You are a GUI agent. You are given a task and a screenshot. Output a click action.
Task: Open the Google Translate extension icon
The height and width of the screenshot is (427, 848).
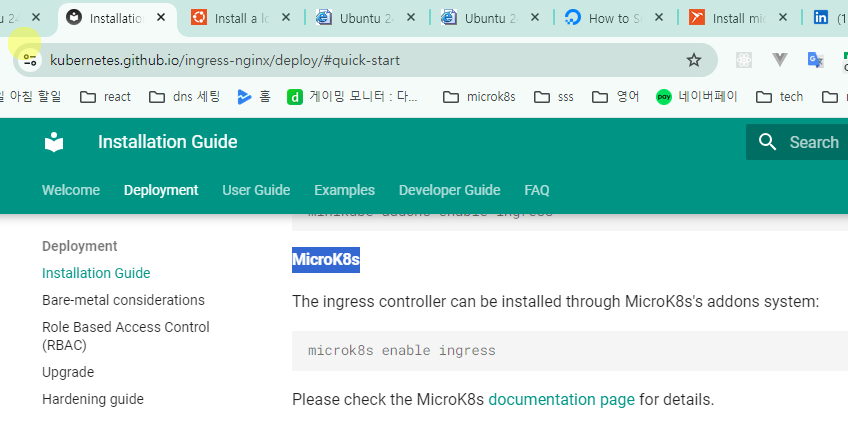point(815,60)
